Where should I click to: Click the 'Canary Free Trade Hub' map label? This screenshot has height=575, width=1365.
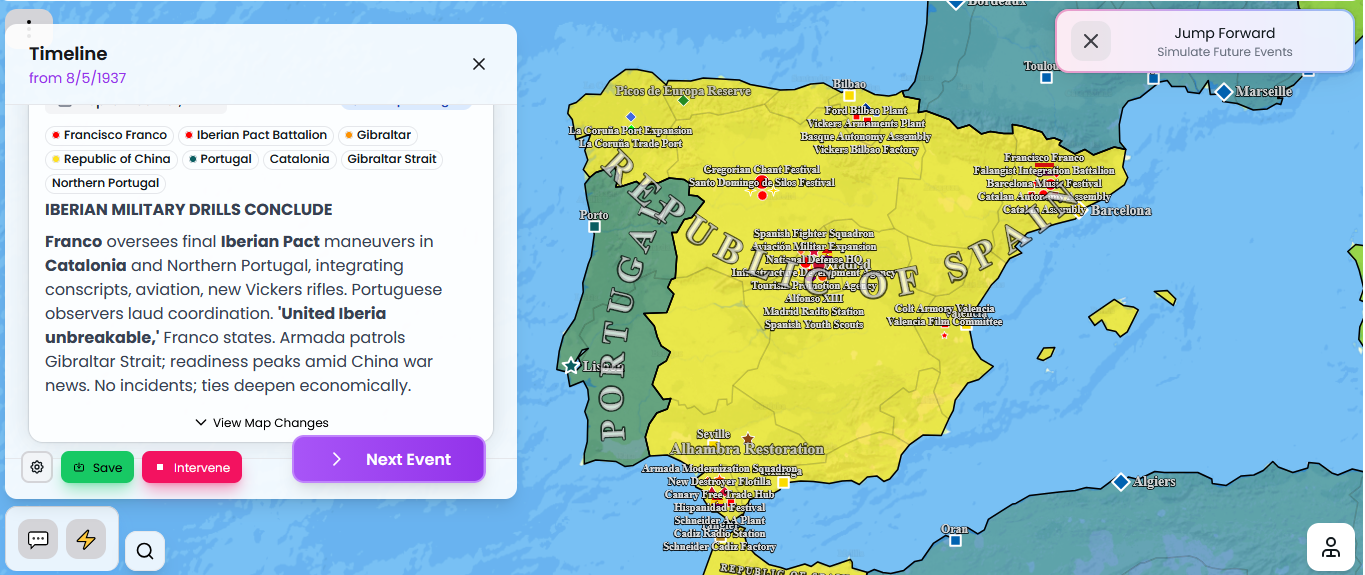point(720,495)
